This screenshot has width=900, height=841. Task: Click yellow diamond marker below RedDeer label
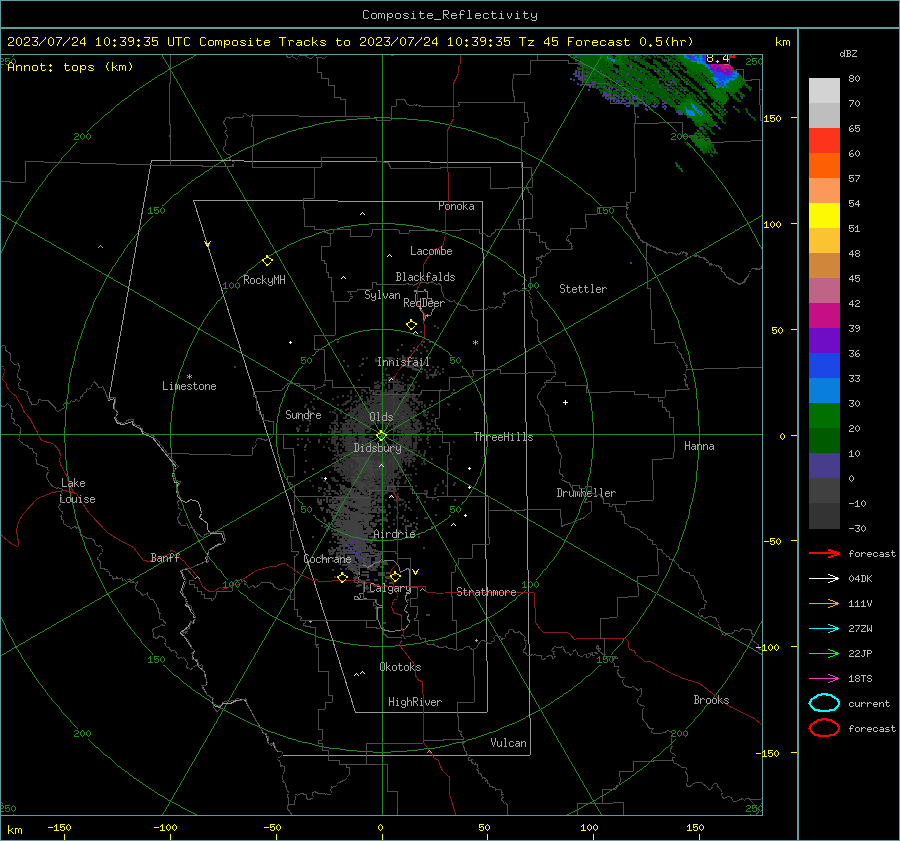point(411,325)
